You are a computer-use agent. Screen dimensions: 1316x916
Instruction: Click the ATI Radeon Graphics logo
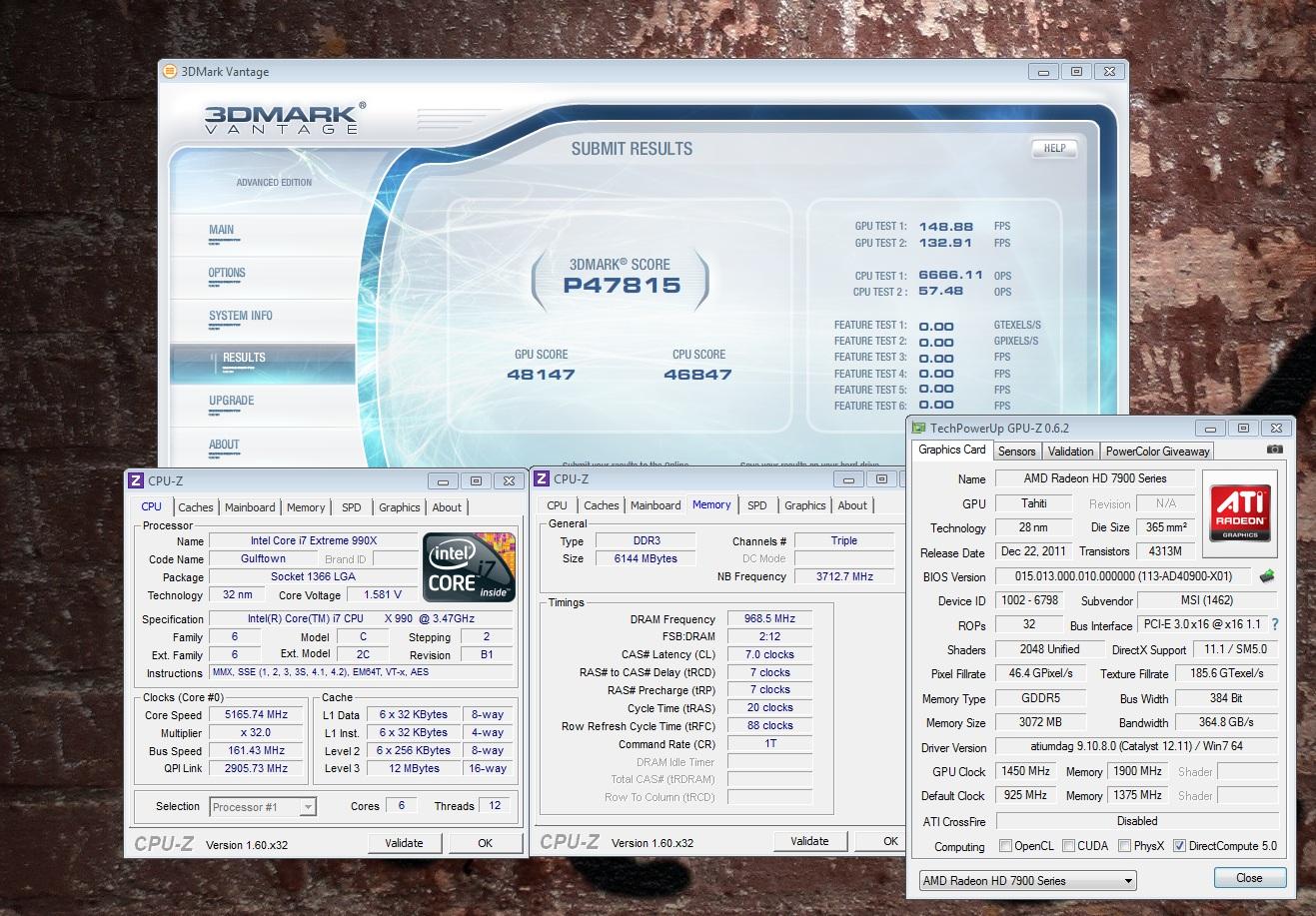[1240, 512]
